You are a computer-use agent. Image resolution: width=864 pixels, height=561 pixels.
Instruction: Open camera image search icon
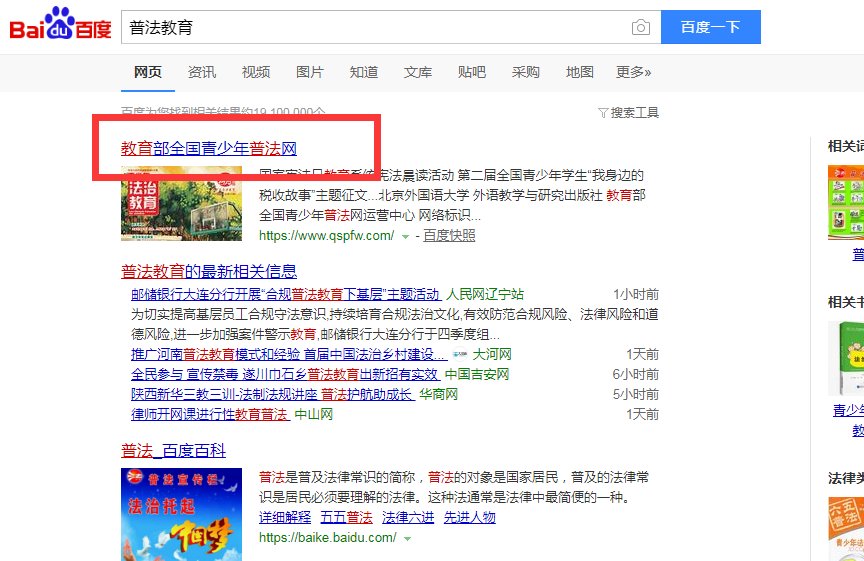[x=640, y=27]
